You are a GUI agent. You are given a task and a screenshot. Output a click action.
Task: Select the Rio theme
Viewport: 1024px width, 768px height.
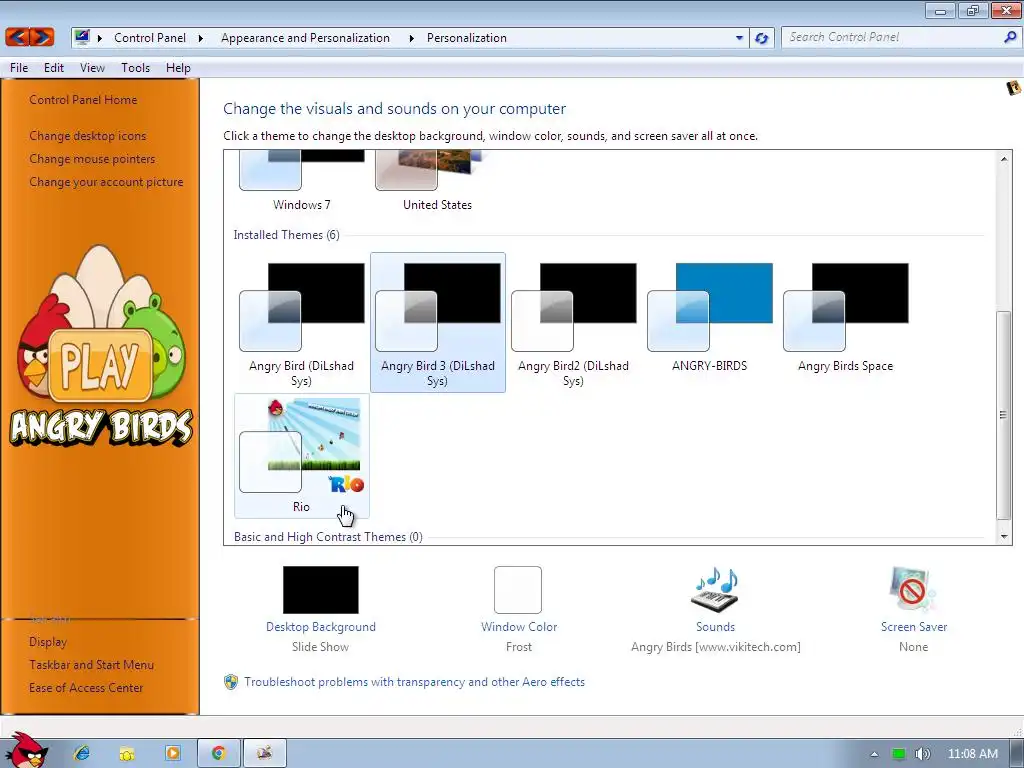point(302,456)
